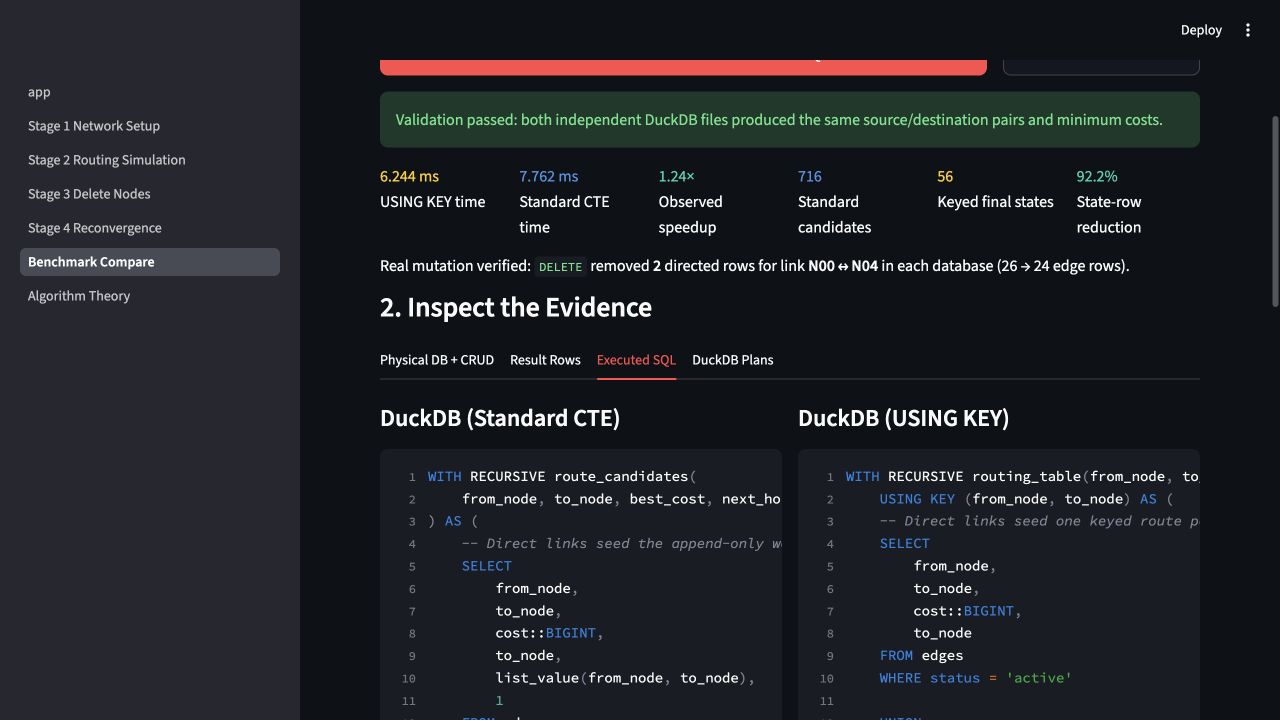Viewport: 1280px width, 720px height.
Task: Click the Validation passed success message
Action: 790,120
